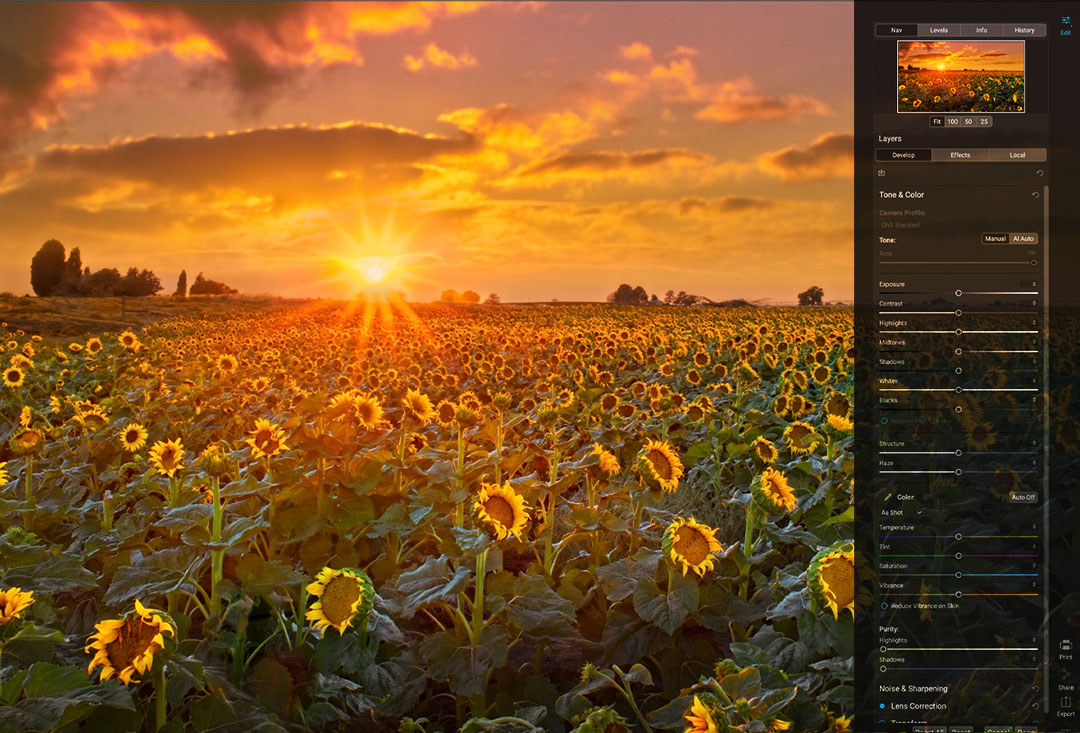Click the Highlights tone slider handle
Image resolution: width=1080 pixels, height=733 pixels.
pyautogui.click(x=958, y=332)
